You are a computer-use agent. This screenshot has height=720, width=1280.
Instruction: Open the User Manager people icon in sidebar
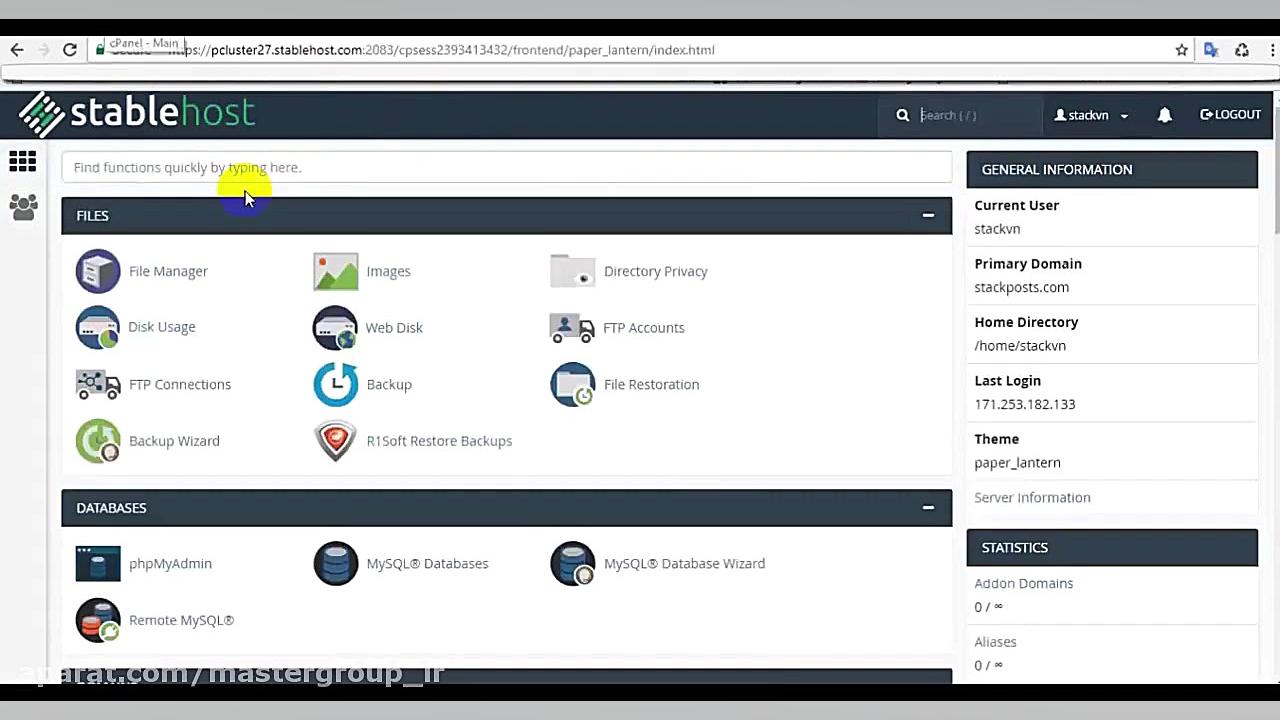23,207
